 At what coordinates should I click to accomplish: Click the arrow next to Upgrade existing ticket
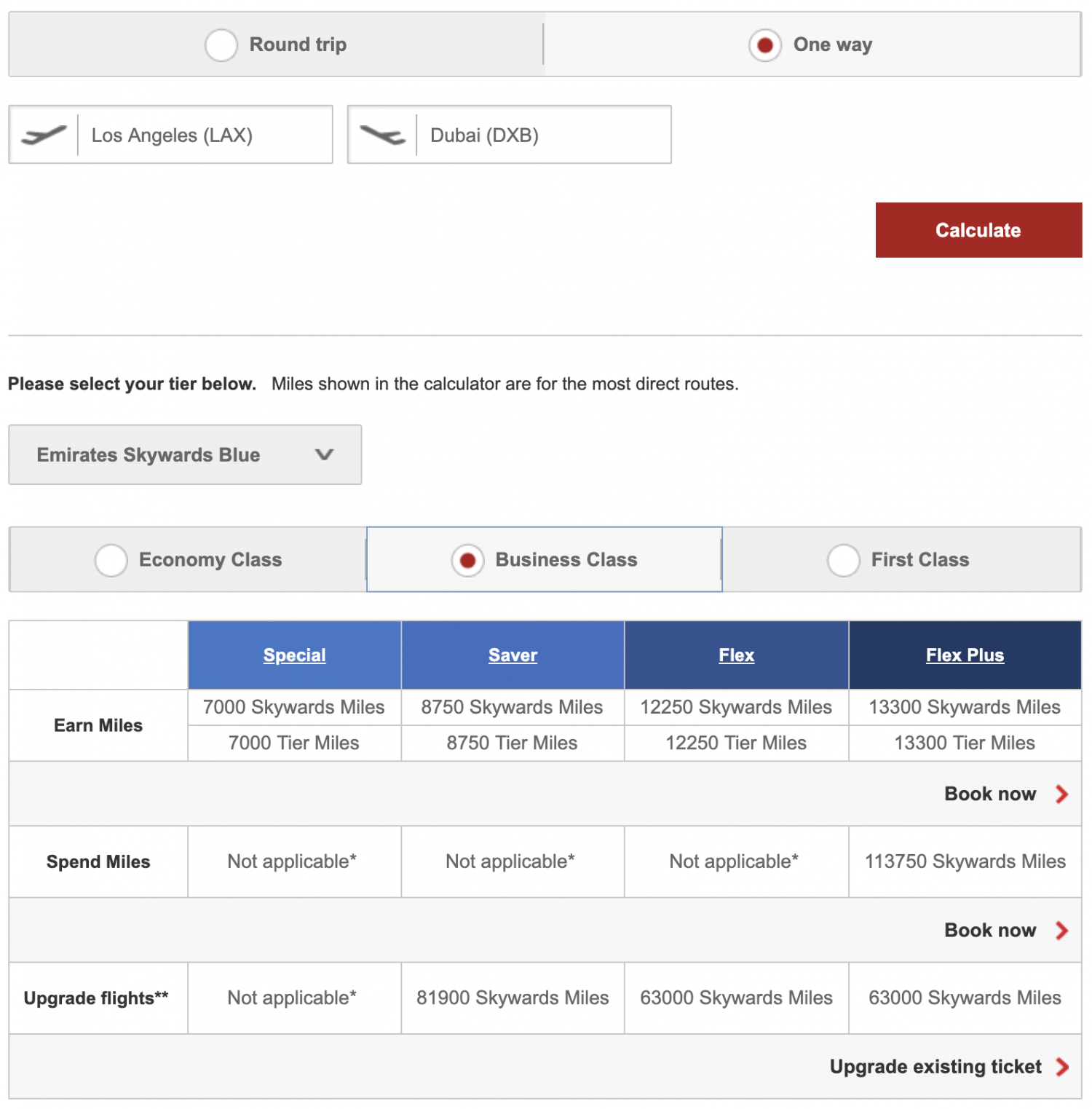pos(1063,1067)
